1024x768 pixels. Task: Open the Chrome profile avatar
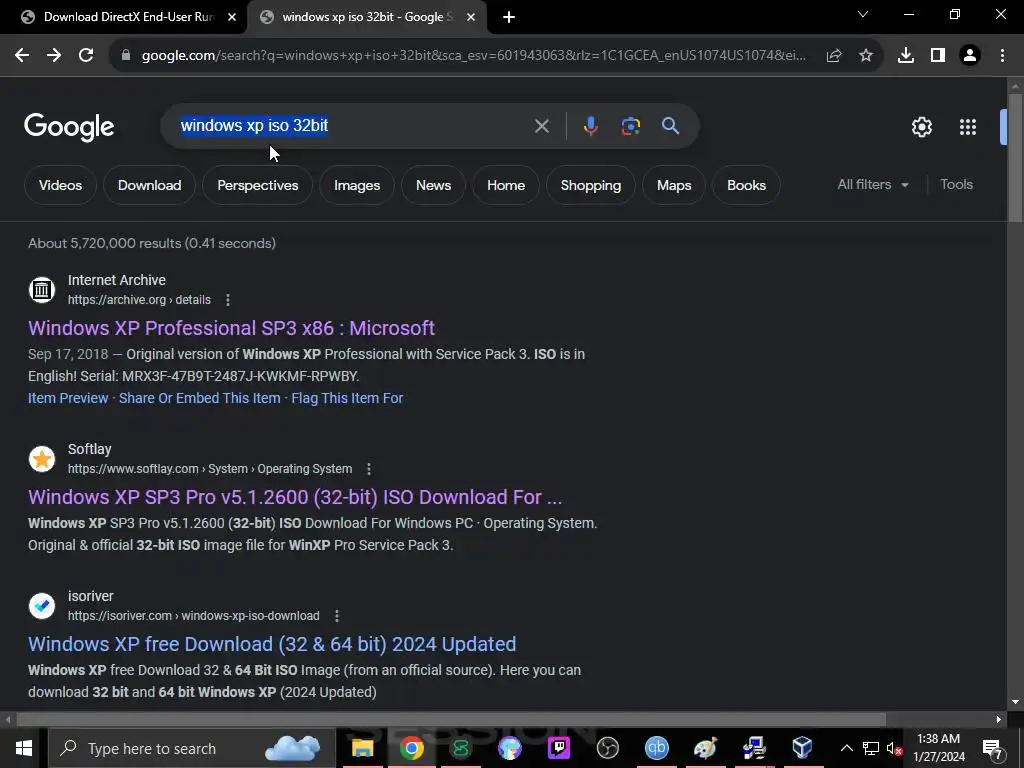pyautogui.click(x=970, y=56)
